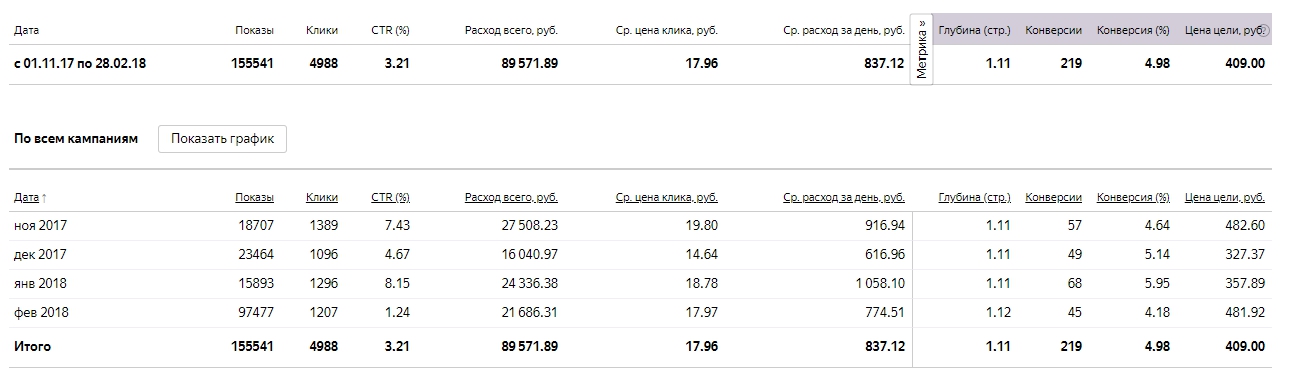Screen dimensions: 1293x382
Task: Sort lower table by Ср. цена клика
Action: (x=667, y=197)
